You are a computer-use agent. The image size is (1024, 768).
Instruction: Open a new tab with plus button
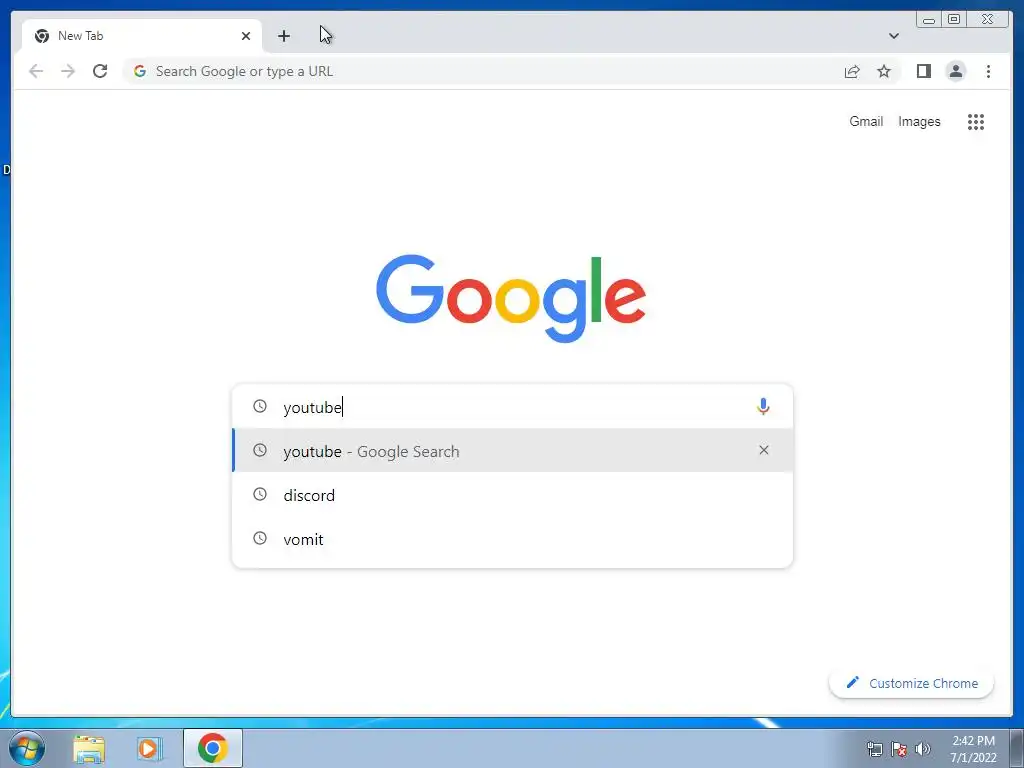point(283,36)
